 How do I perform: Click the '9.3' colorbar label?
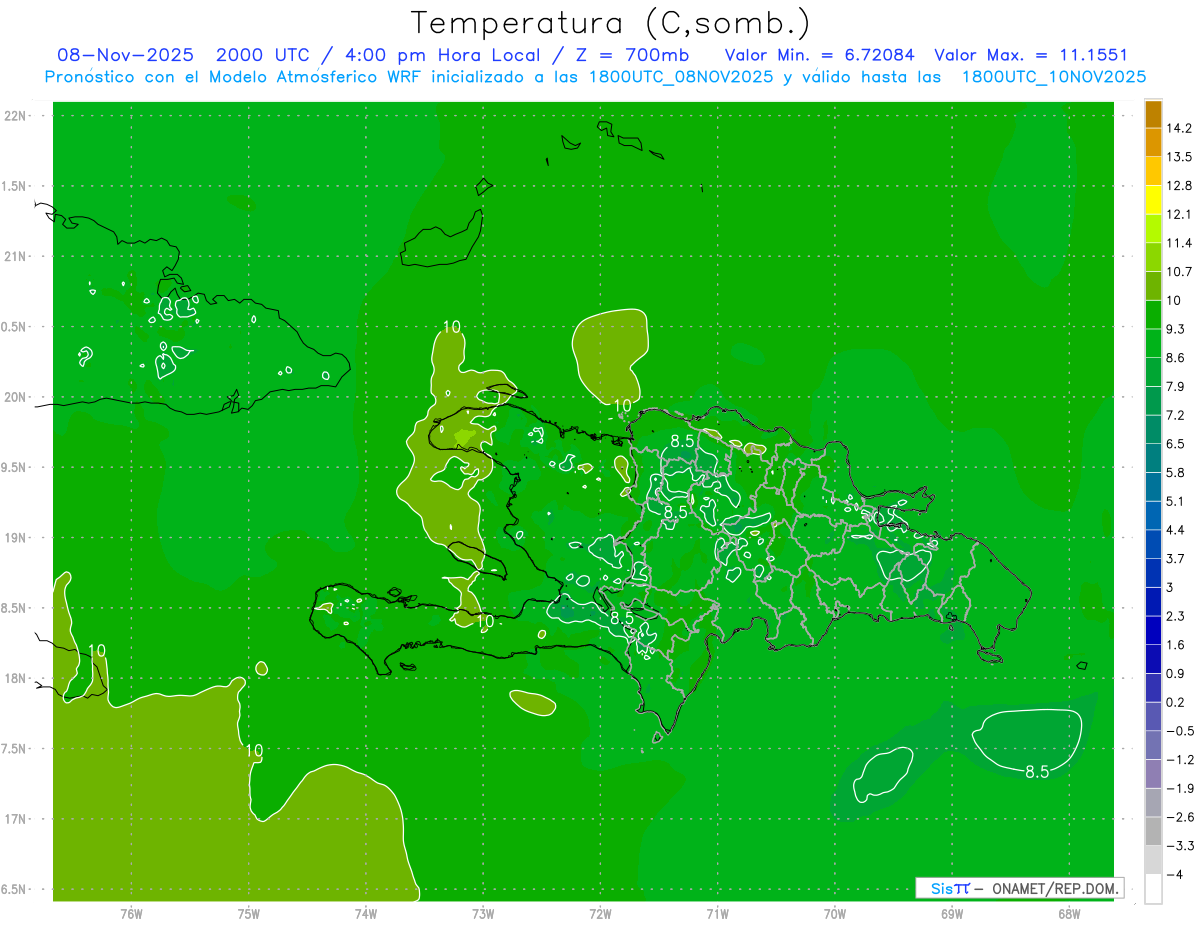(x=1176, y=329)
